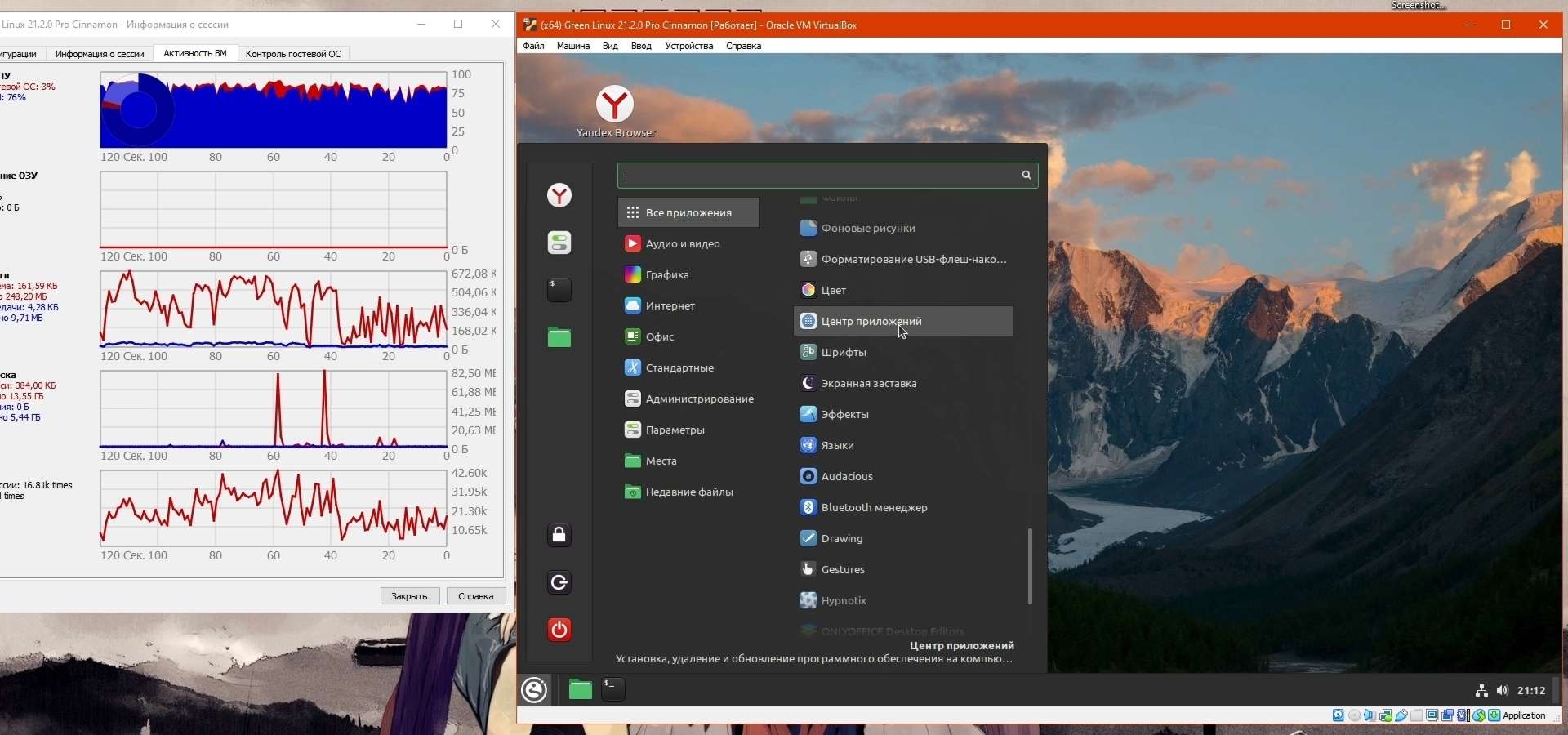Open the Вид menu in VirtualBox
This screenshot has width=1568, height=735.
click(x=610, y=46)
